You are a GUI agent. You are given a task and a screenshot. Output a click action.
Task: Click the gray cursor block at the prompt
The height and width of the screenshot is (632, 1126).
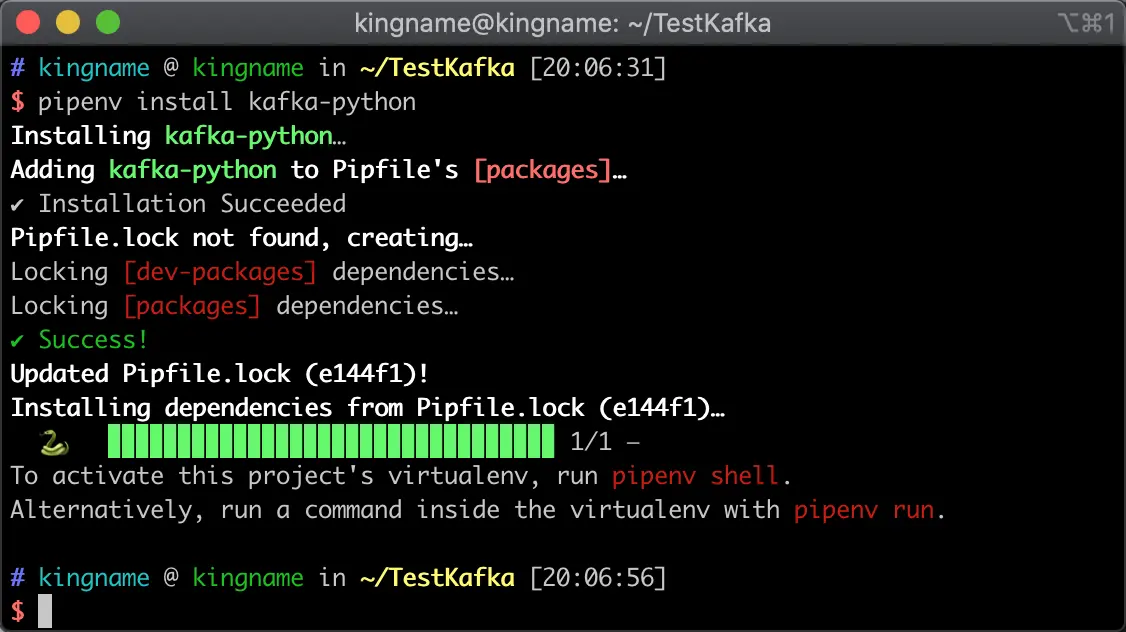45,611
